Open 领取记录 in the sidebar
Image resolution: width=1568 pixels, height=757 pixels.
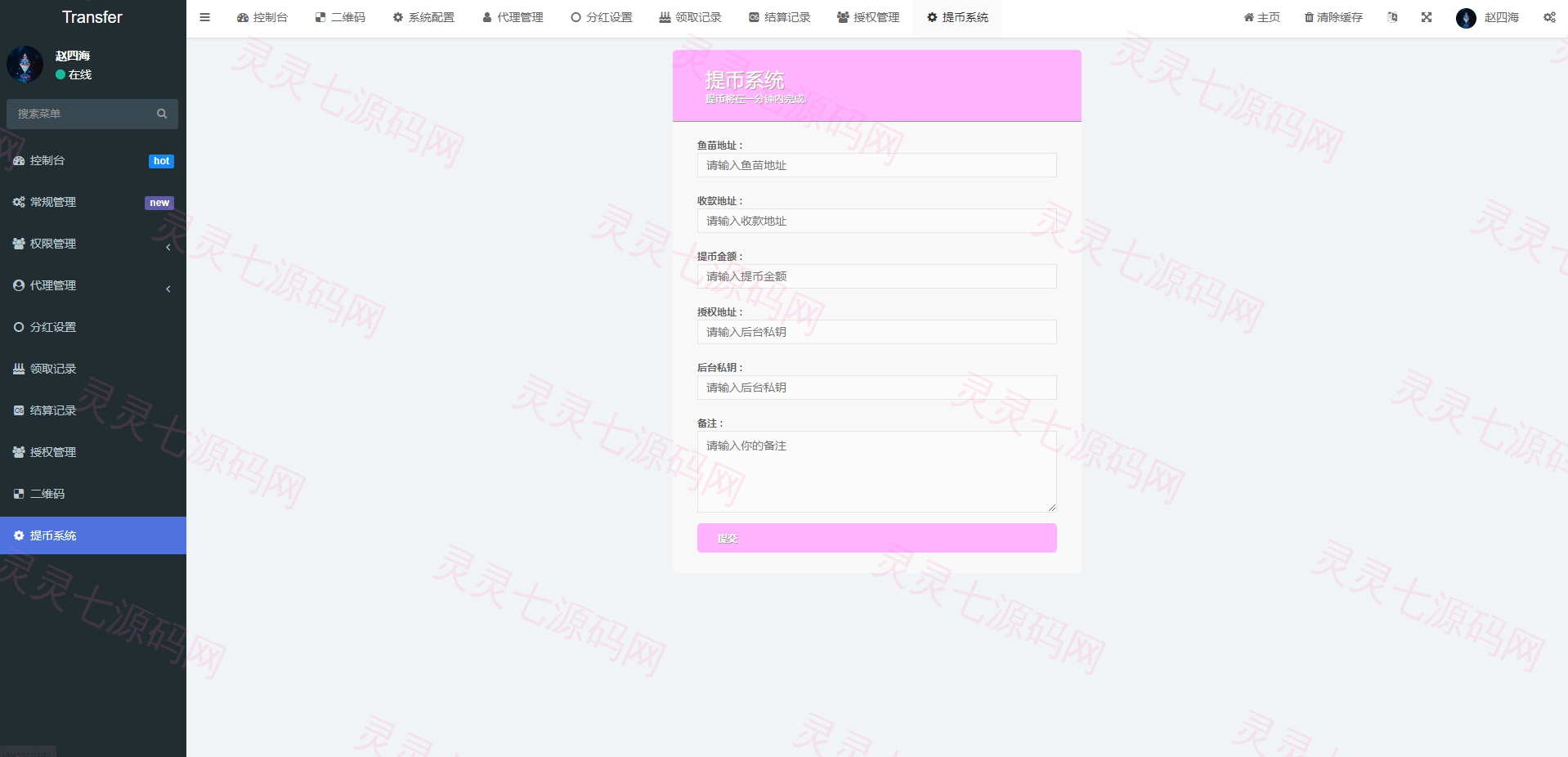93,369
